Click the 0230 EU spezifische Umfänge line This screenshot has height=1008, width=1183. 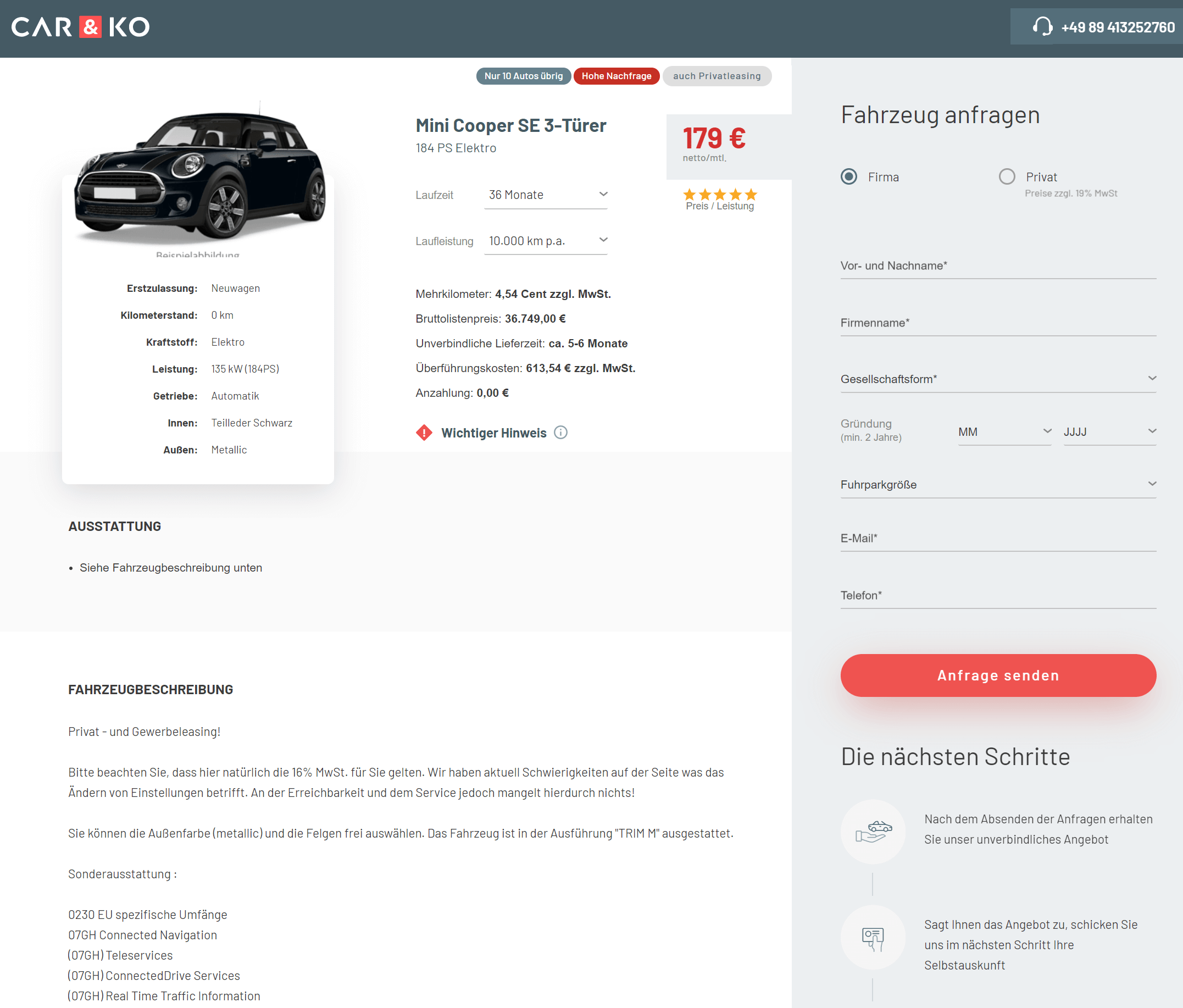pos(148,915)
